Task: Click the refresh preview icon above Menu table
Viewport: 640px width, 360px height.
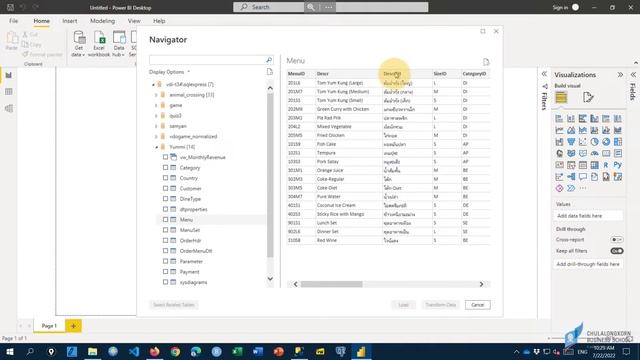Action: coord(486,62)
